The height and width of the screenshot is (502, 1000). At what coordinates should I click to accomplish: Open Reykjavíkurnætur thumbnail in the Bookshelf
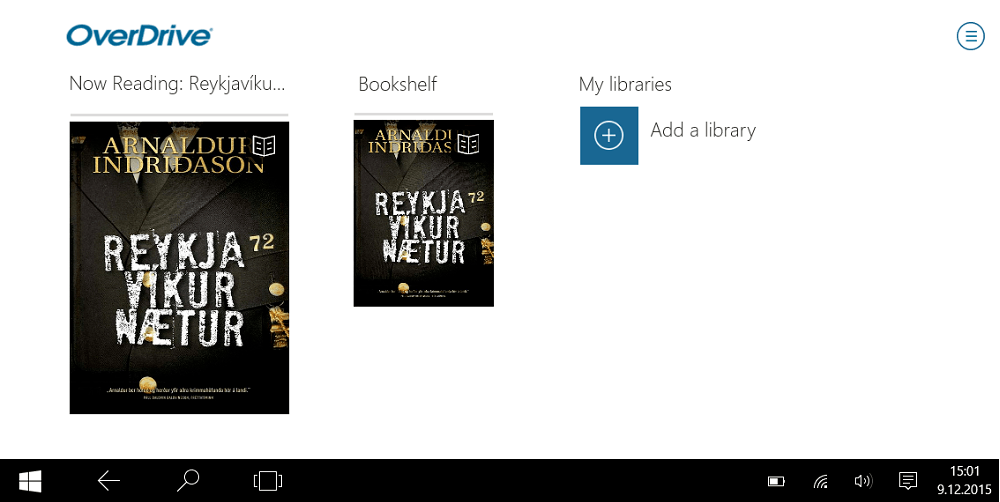coord(424,213)
